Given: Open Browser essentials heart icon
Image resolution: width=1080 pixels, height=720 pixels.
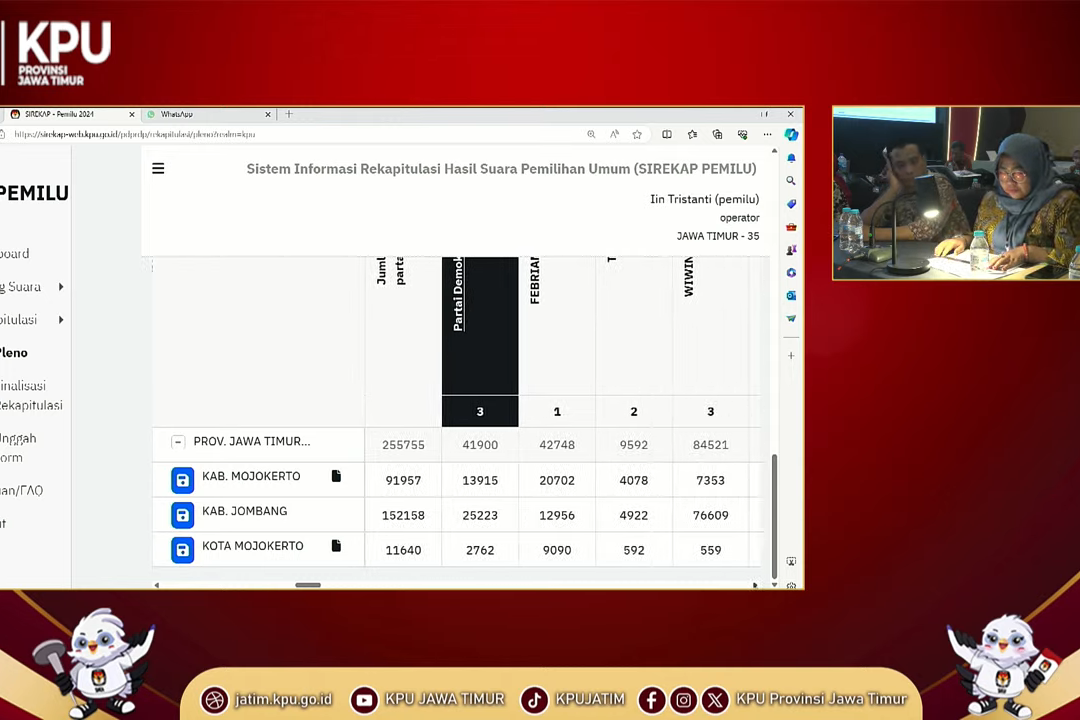Looking at the screenshot, I should tap(742, 134).
